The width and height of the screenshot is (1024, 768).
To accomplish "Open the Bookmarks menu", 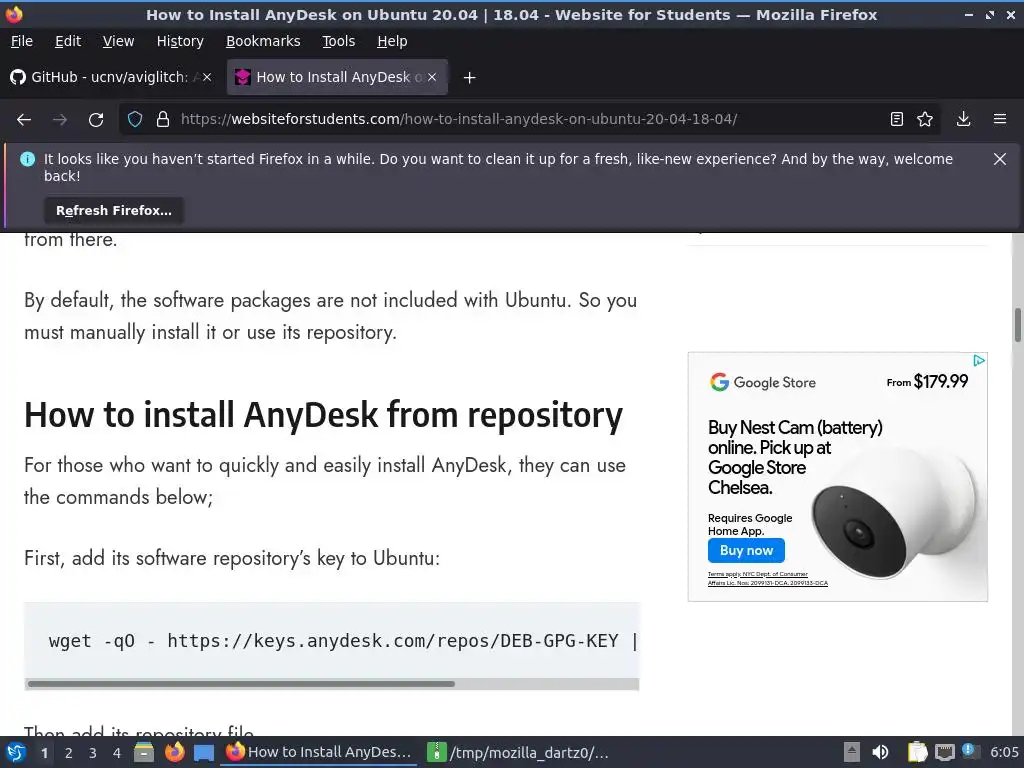I will [263, 41].
